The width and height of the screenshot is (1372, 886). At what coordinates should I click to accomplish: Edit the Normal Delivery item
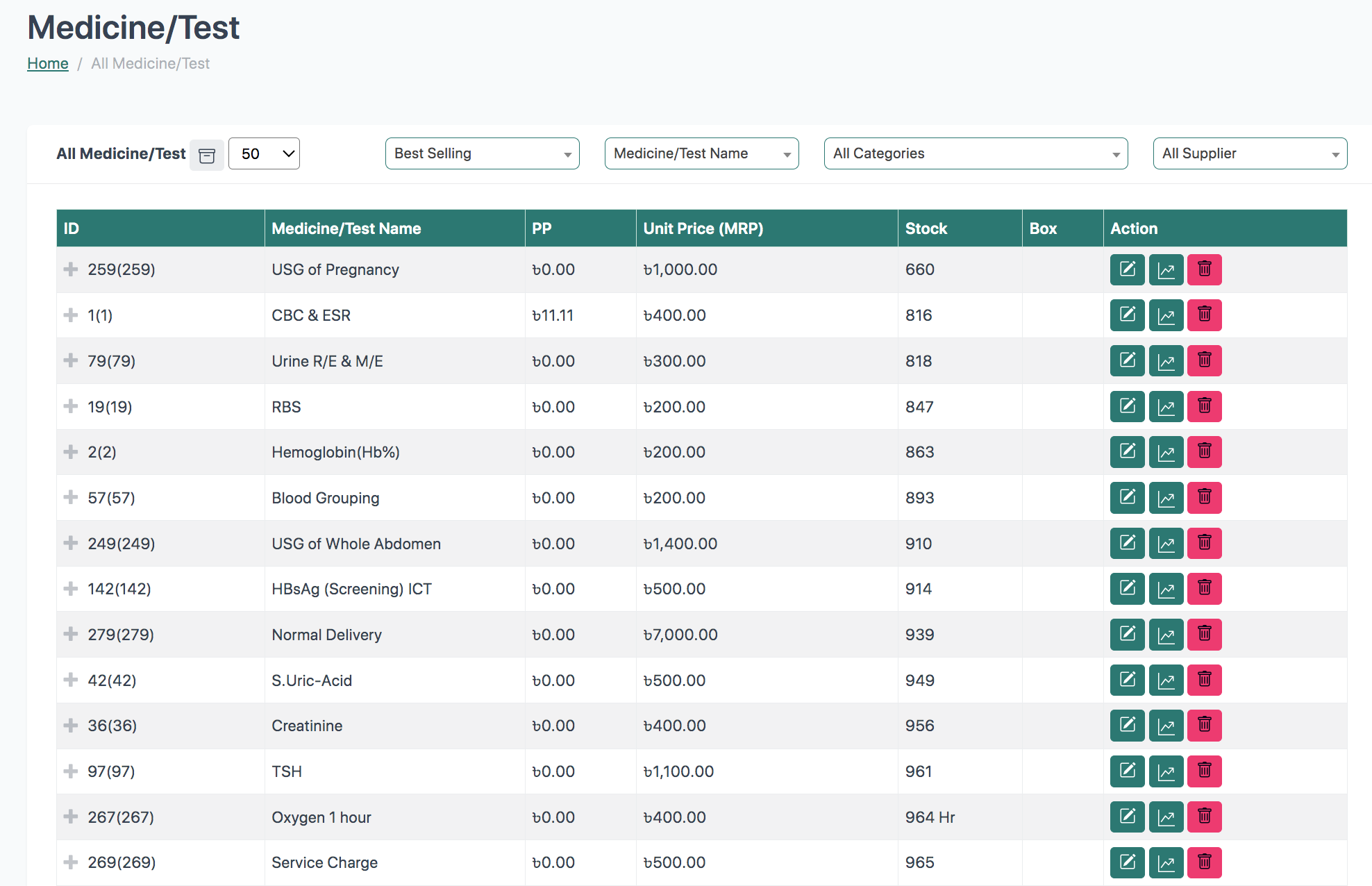click(x=1127, y=634)
